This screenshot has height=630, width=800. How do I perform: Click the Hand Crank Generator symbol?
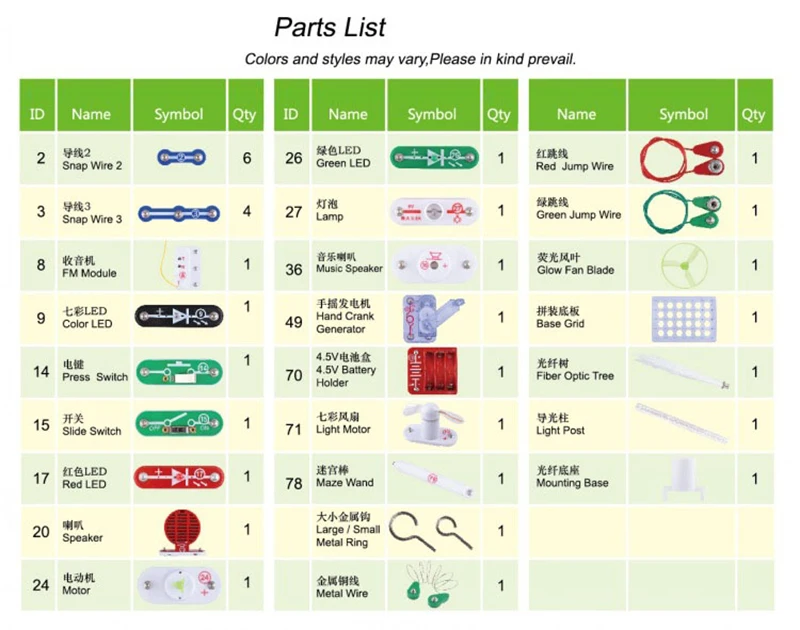pos(433,318)
